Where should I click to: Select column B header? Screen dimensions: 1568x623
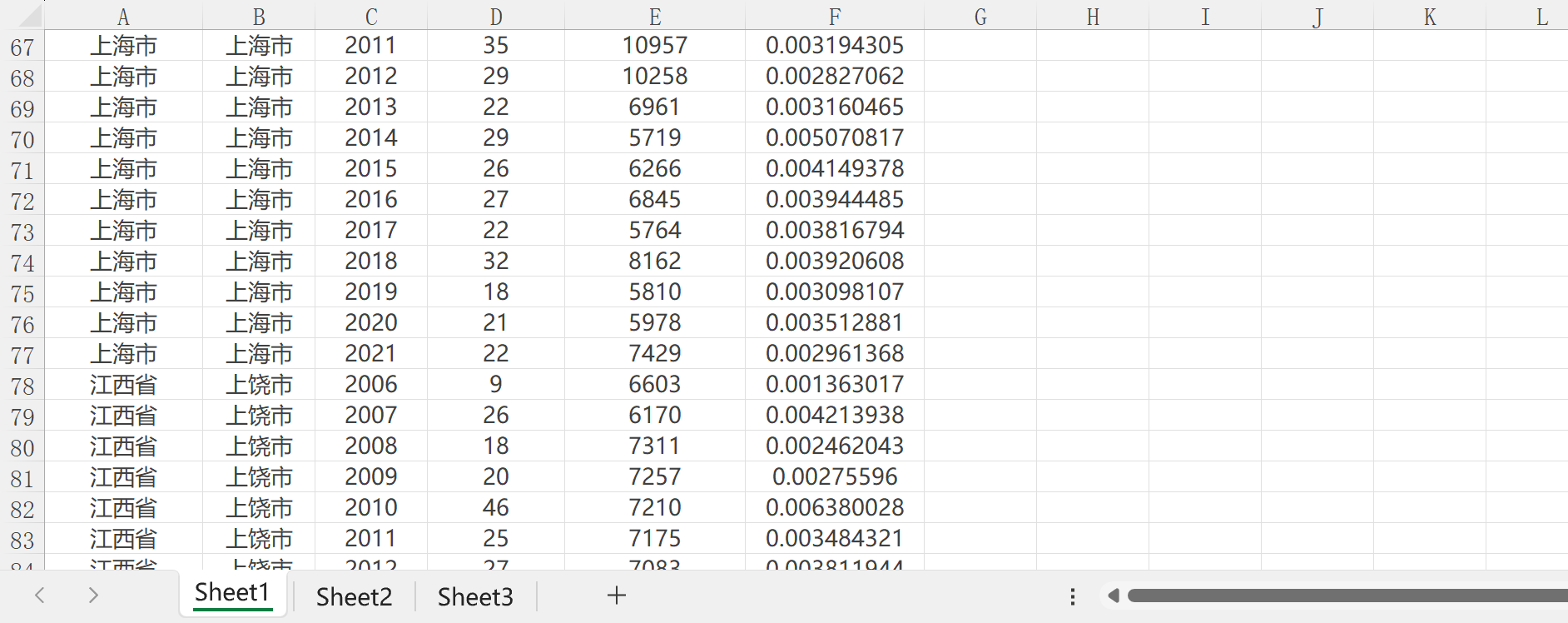pyautogui.click(x=259, y=17)
